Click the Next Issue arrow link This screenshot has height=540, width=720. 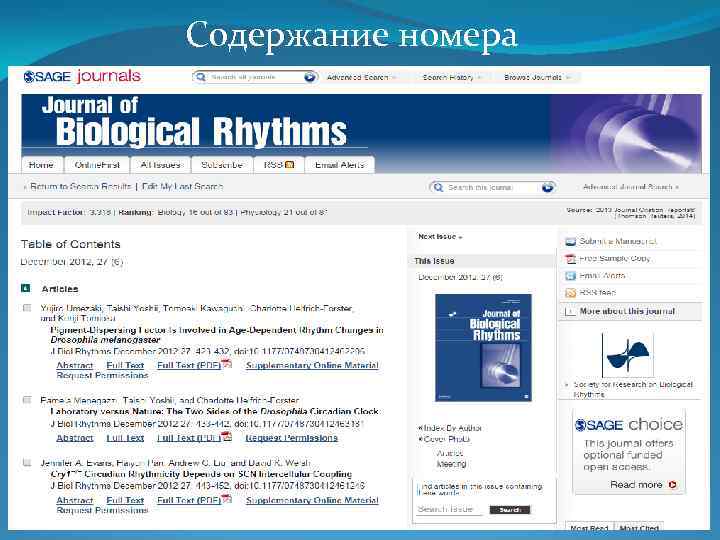pos(440,236)
